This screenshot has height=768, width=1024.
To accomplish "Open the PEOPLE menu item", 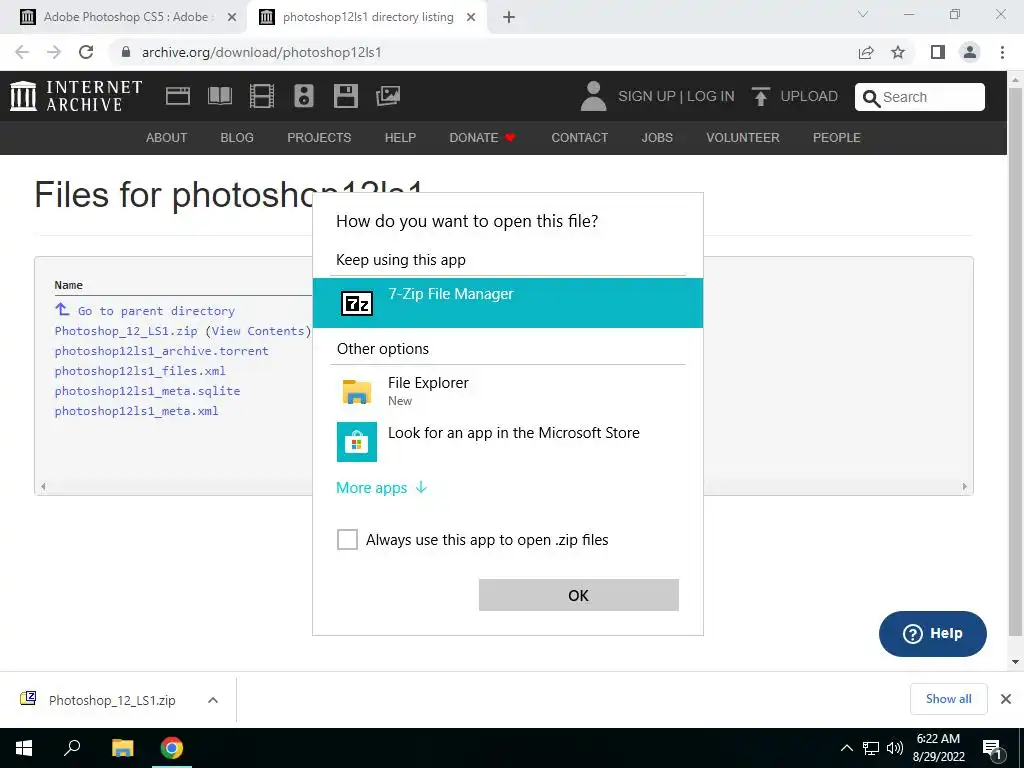I will pyautogui.click(x=837, y=138).
